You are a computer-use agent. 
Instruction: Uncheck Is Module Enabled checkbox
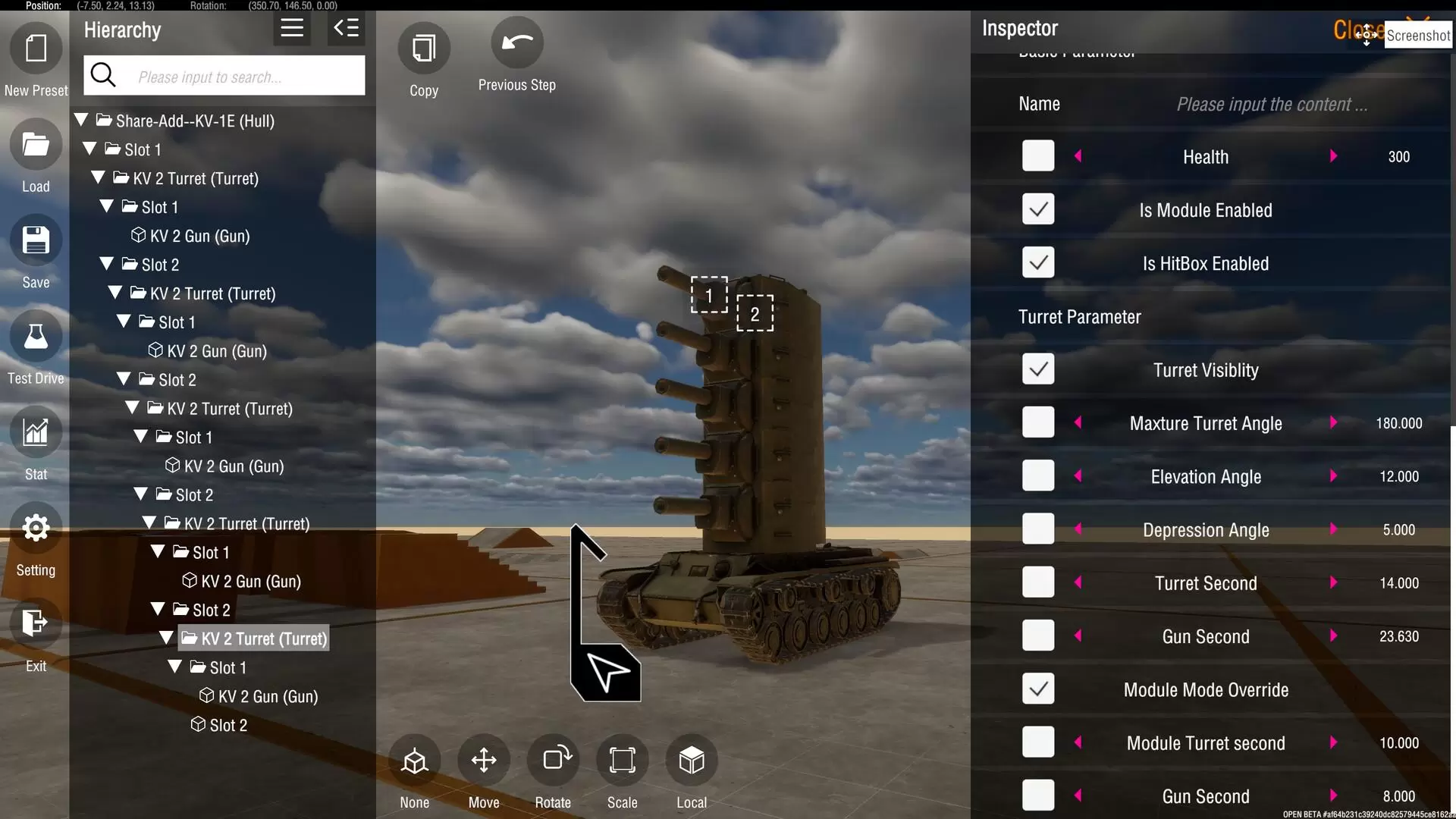(1037, 209)
